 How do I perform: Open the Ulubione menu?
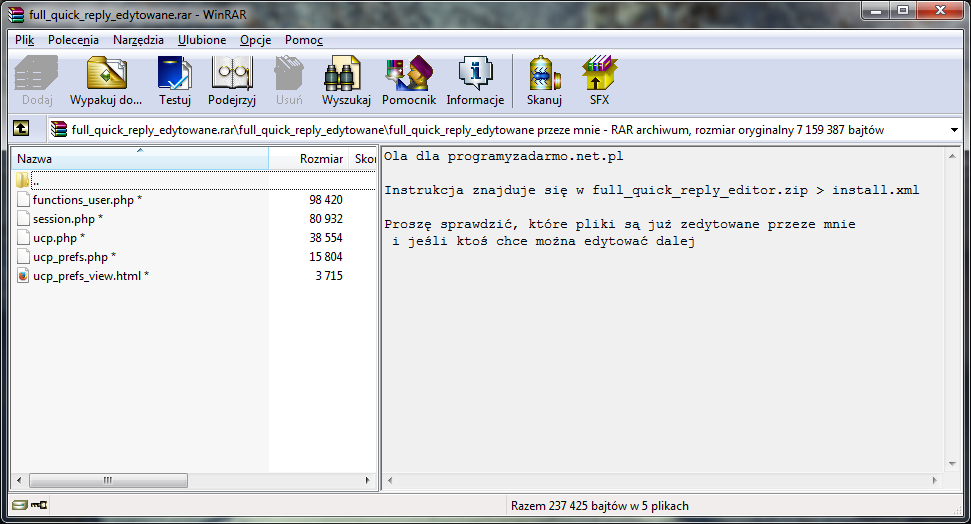click(x=202, y=40)
